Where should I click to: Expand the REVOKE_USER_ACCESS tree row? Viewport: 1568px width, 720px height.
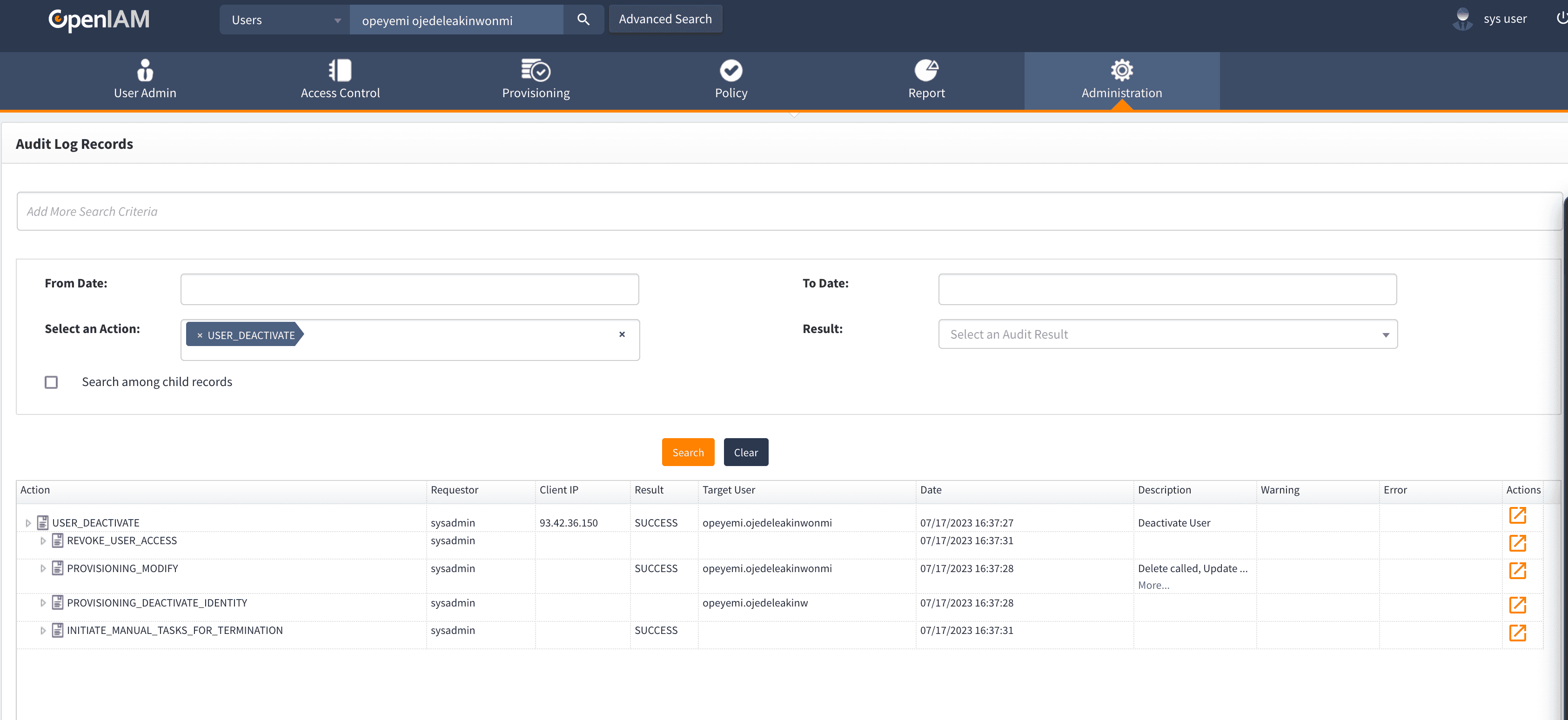point(43,541)
